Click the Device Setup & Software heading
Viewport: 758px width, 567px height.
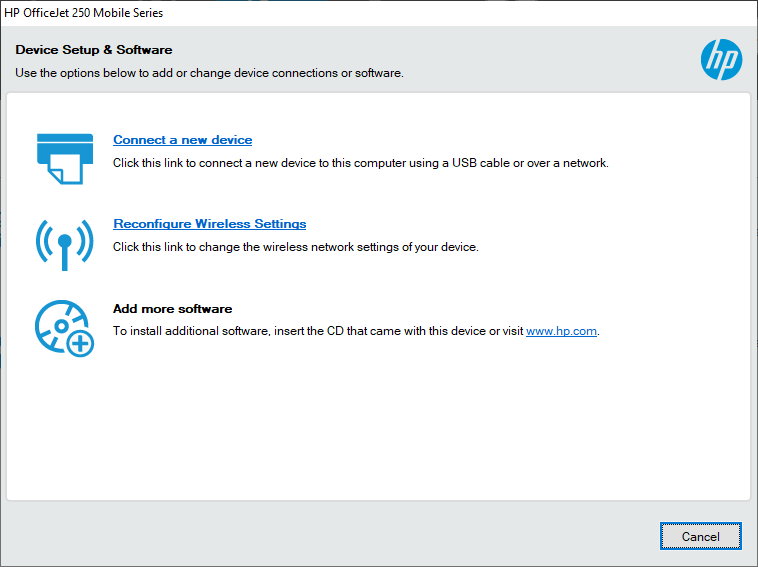[x=94, y=50]
